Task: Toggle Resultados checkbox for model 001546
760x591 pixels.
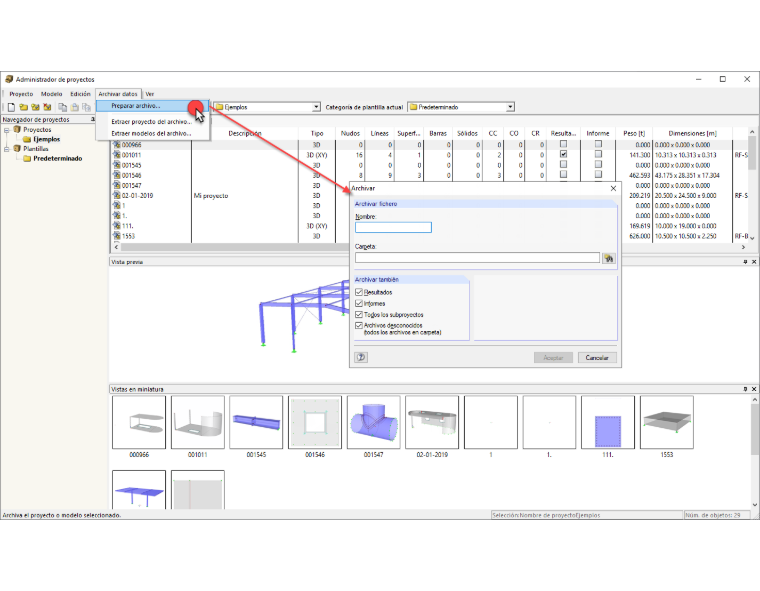Action: (563, 175)
